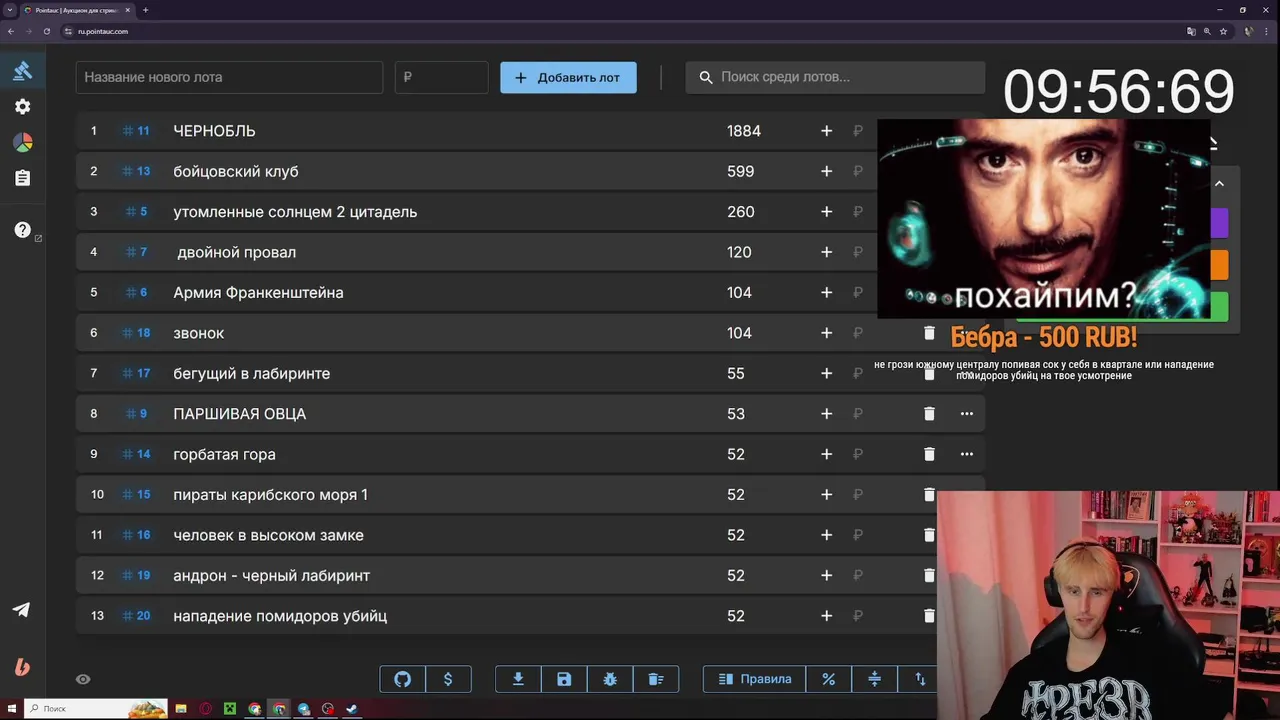Click the #18 ID of звонок

click(x=136, y=333)
